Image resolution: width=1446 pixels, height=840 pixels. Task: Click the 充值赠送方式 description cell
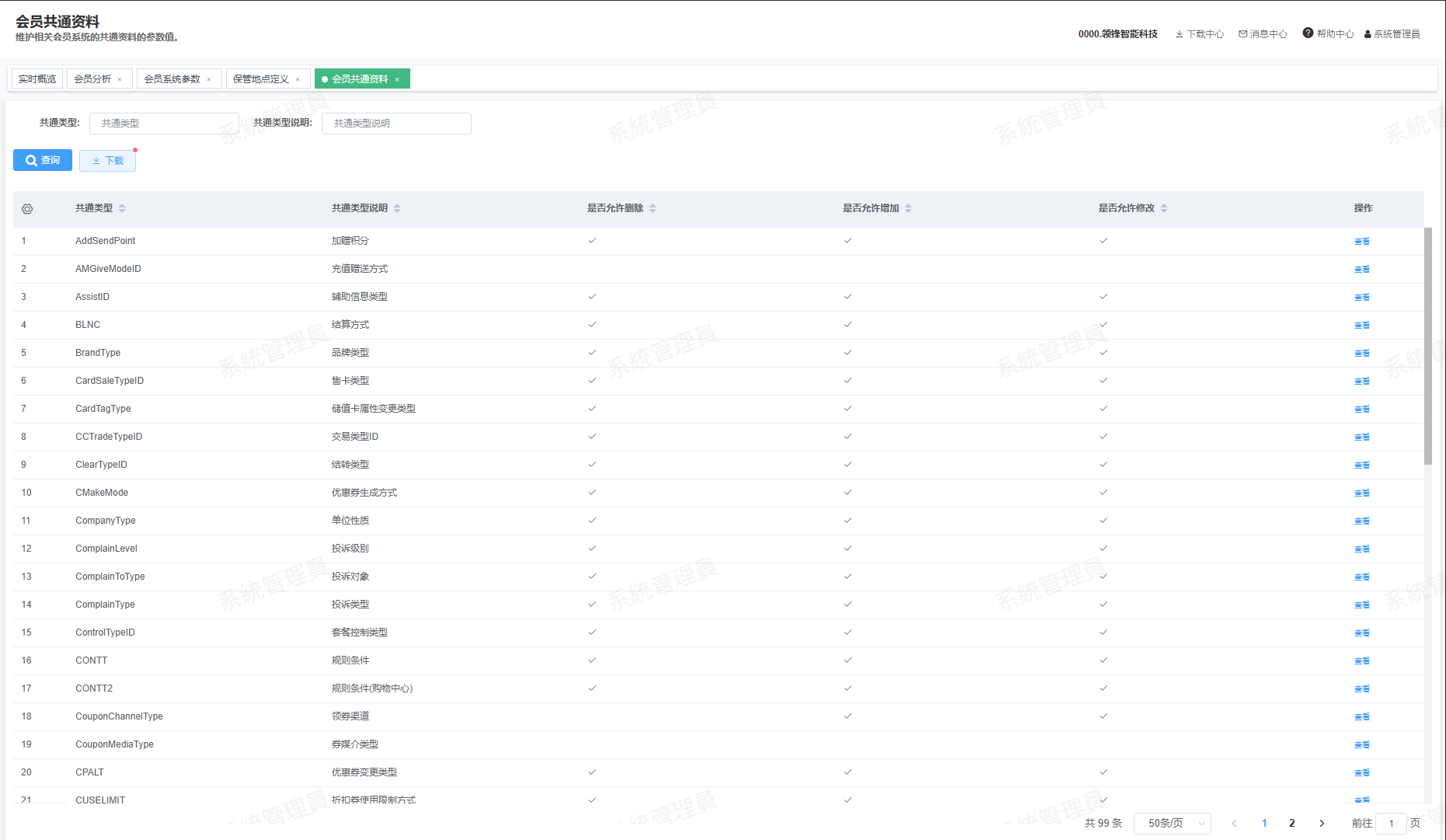360,269
